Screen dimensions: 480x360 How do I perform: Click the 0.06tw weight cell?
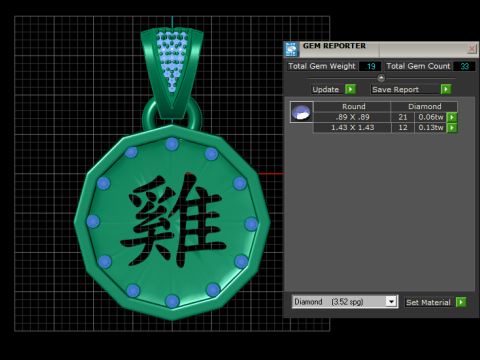431,117
